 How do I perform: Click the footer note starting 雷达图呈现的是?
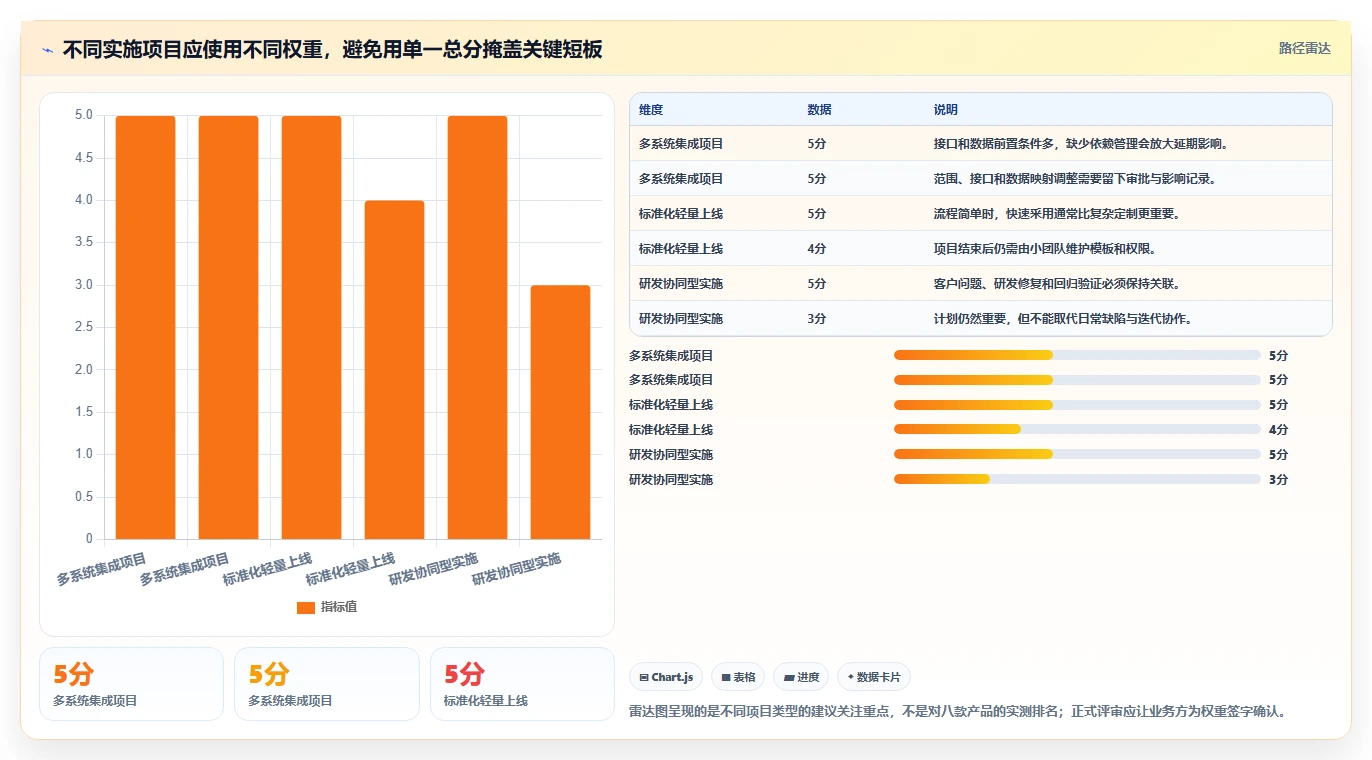click(x=957, y=712)
